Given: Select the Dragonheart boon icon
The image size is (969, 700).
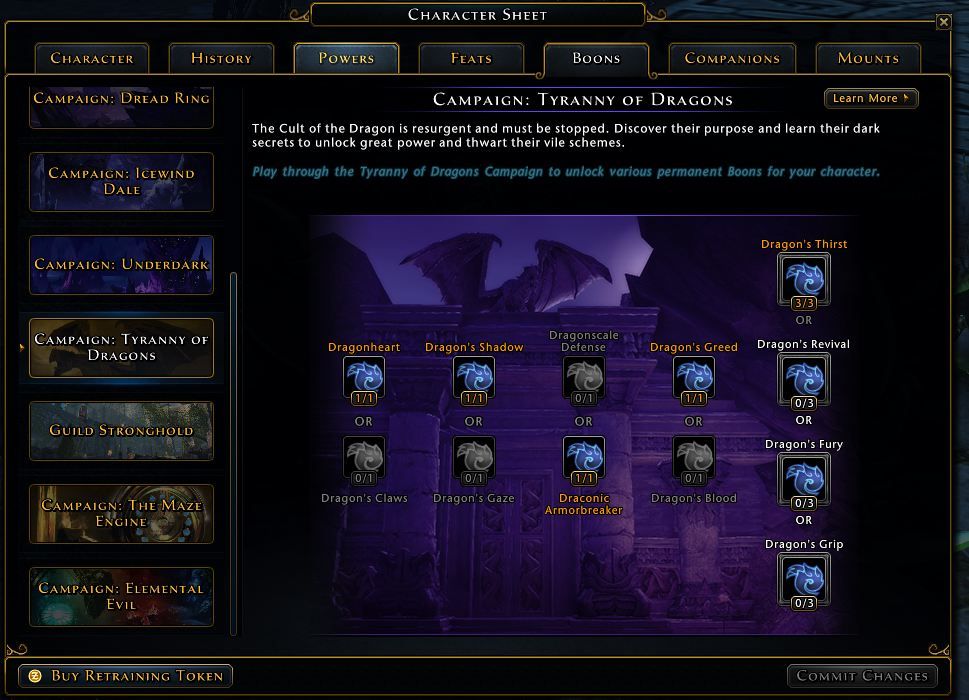Looking at the screenshot, I should click(364, 378).
